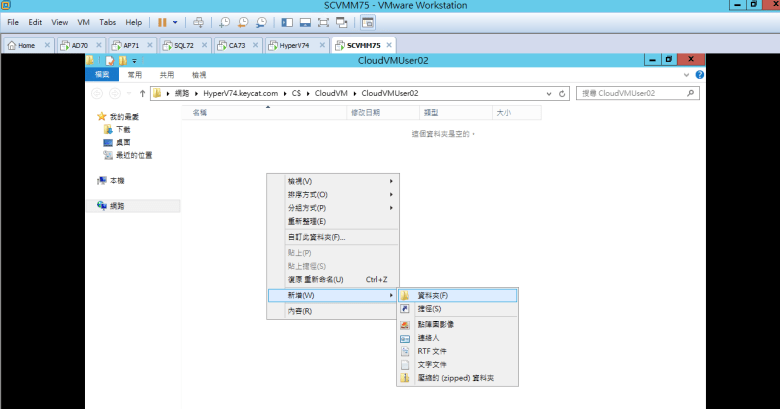The image size is (780, 409).
Task: Click the VMware pause/suspend toolbar icon
Action: (162, 21)
